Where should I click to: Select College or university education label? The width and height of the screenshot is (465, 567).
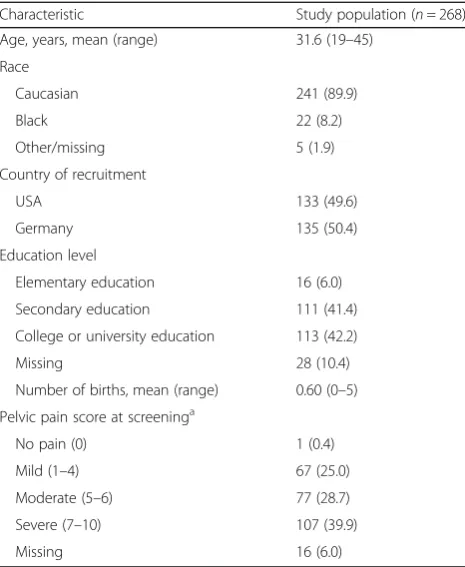click(115, 336)
